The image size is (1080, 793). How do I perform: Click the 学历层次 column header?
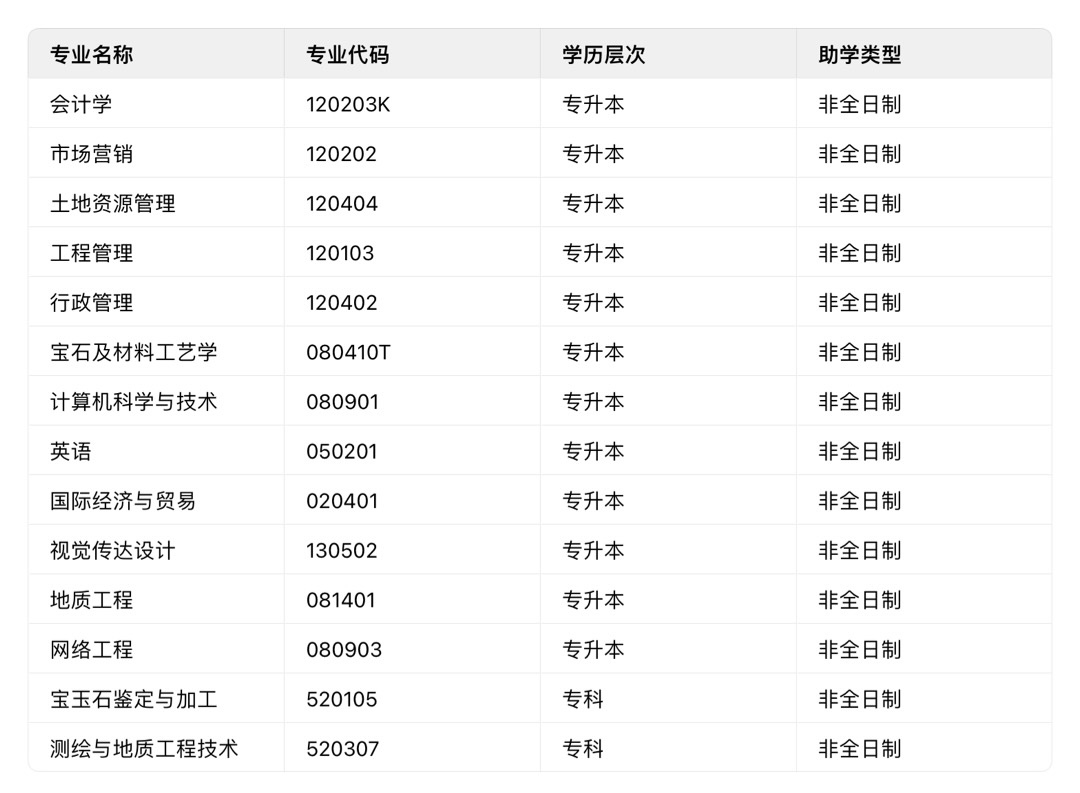point(604,54)
